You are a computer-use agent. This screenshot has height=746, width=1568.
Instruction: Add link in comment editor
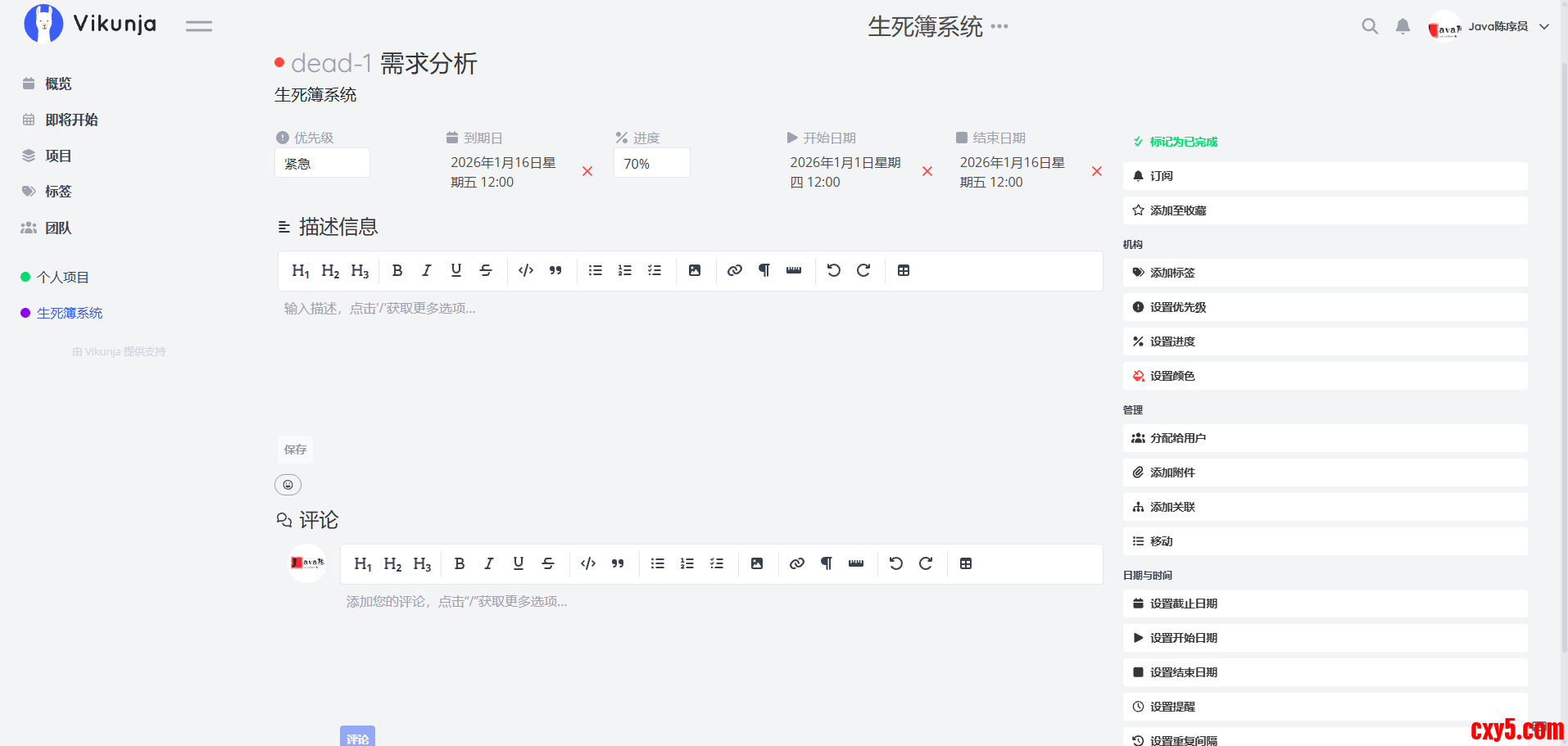click(x=796, y=563)
